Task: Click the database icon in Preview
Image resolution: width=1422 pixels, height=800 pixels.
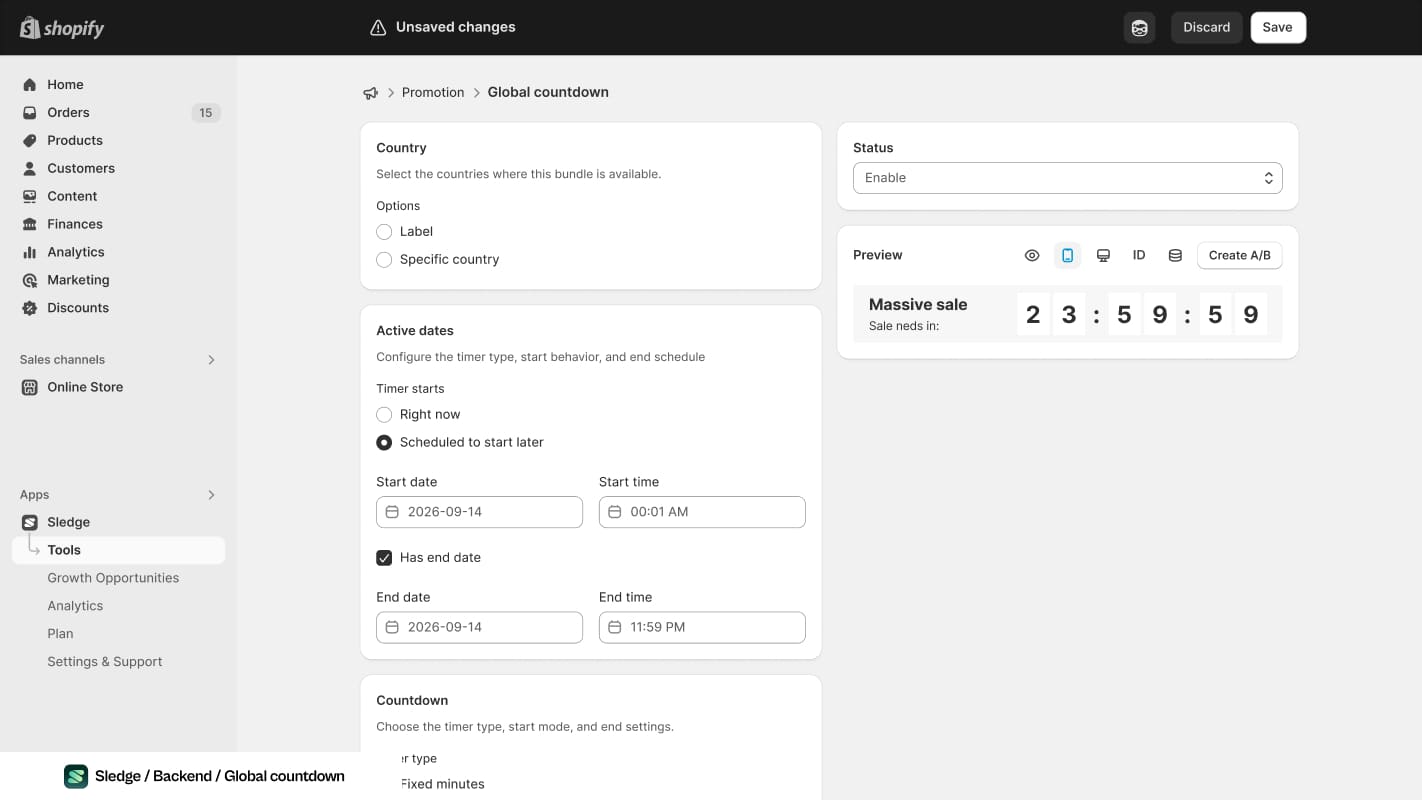Action: [1175, 256]
